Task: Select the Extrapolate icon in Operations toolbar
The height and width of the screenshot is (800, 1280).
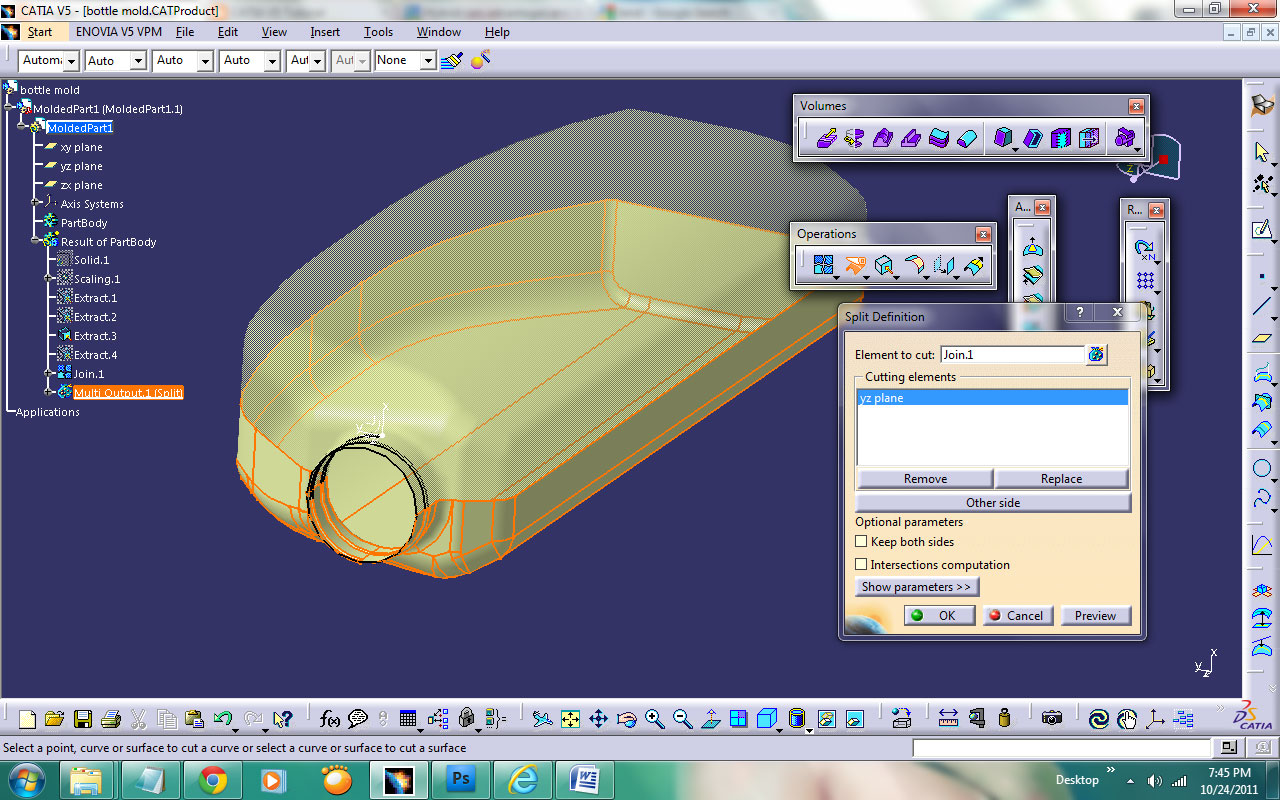Action: [x=974, y=265]
